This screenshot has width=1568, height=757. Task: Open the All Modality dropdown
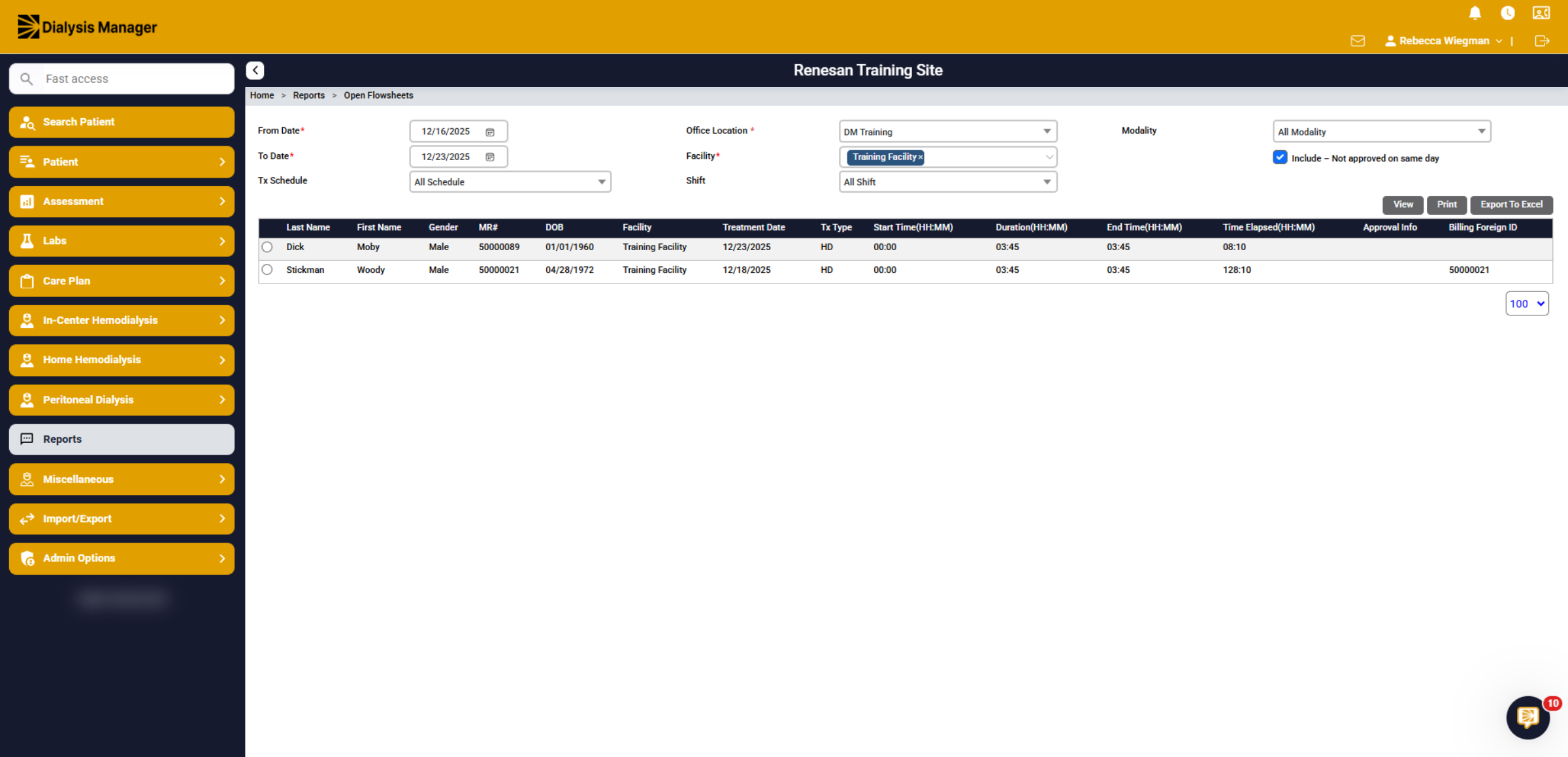click(1382, 131)
